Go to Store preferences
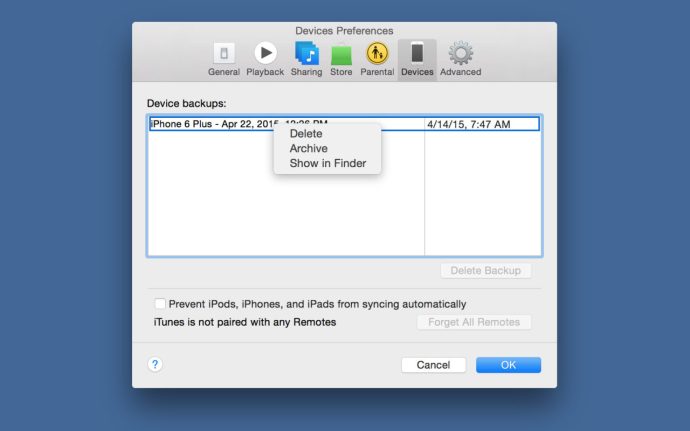This screenshot has width=690, height=431. tap(341, 60)
